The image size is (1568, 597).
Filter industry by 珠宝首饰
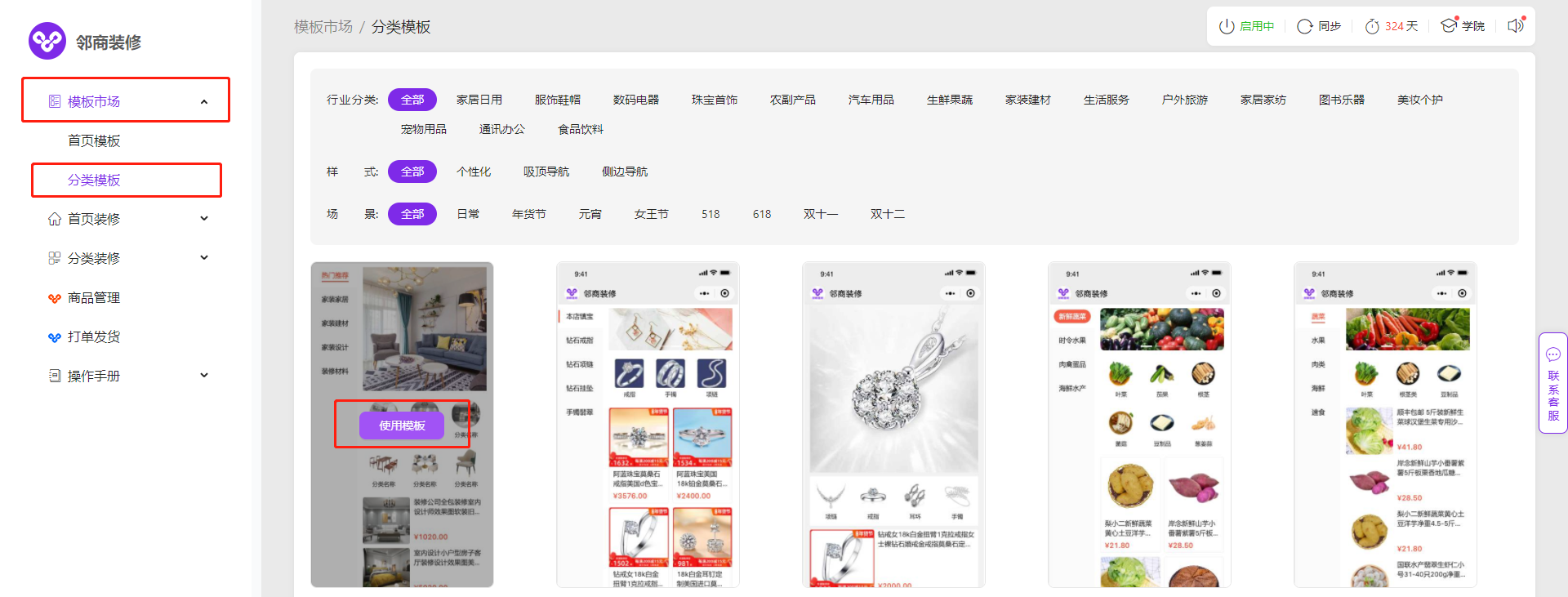click(715, 100)
